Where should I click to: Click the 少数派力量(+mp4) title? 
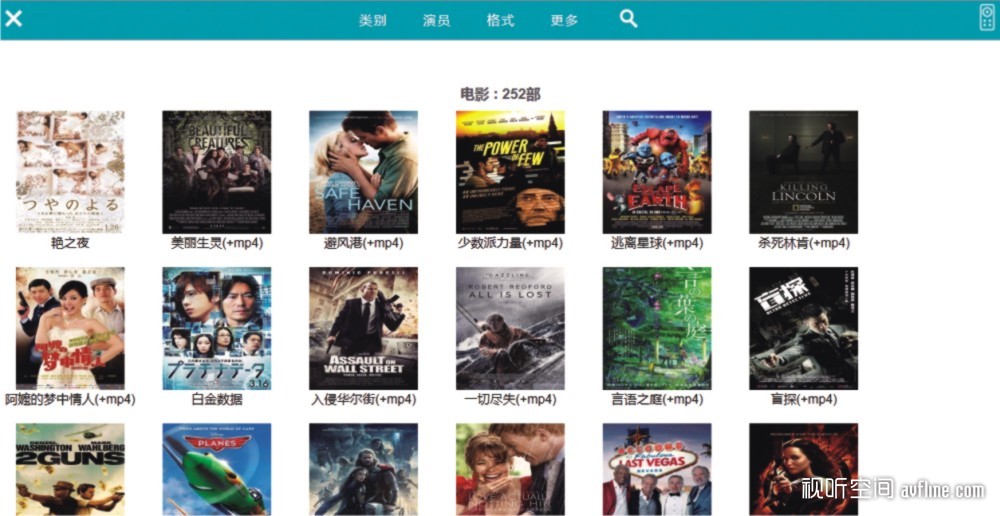point(510,243)
